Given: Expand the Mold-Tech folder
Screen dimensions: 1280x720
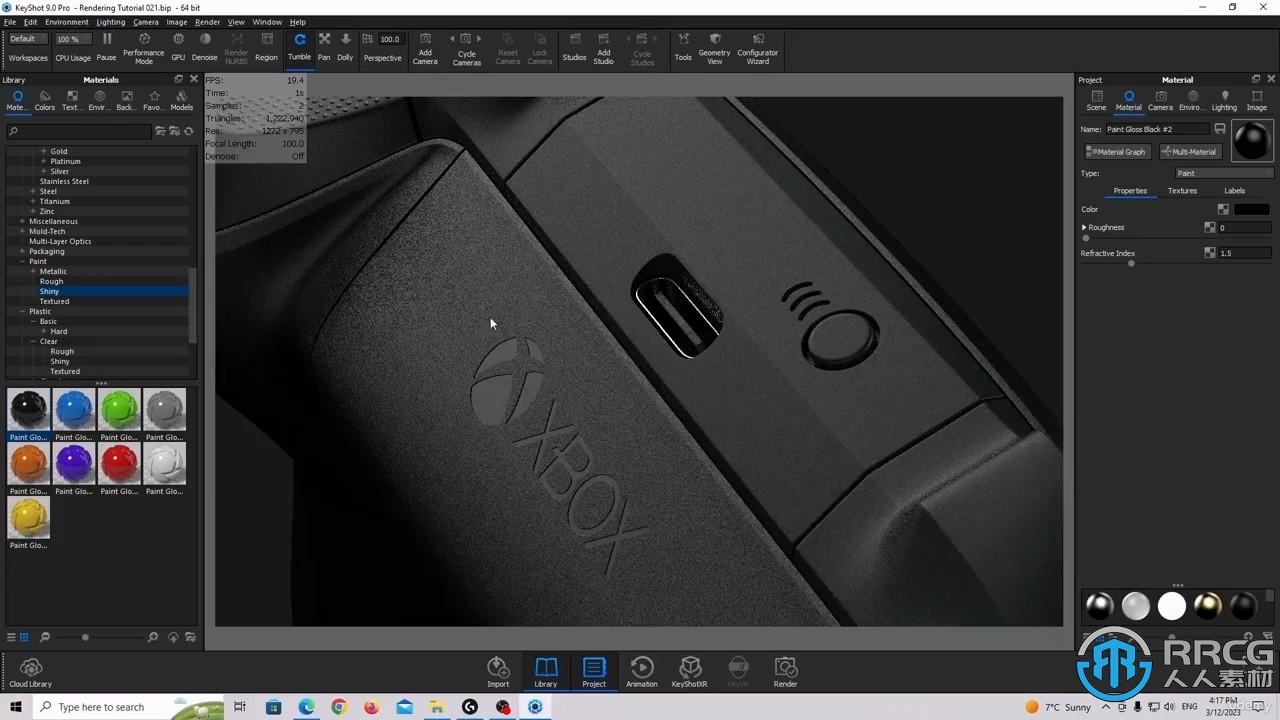Looking at the screenshot, I should click(22, 231).
